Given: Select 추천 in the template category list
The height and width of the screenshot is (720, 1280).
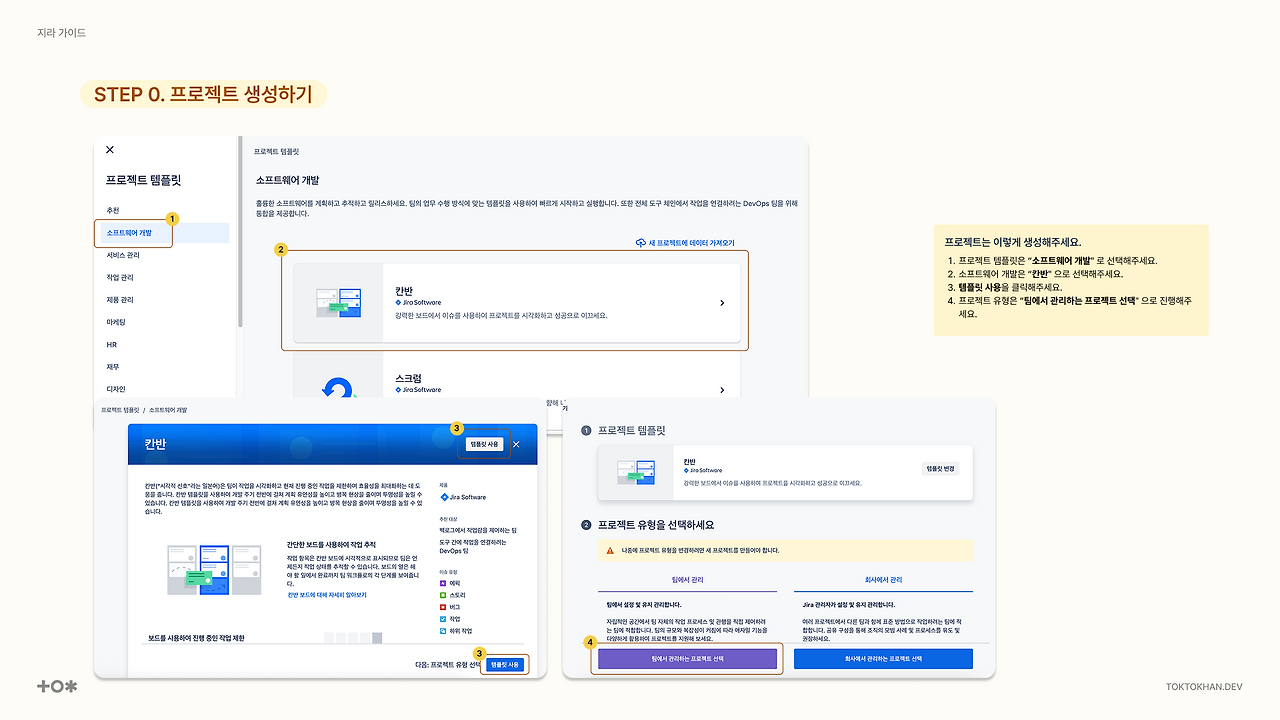Looking at the screenshot, I should [x=113, y=211].
